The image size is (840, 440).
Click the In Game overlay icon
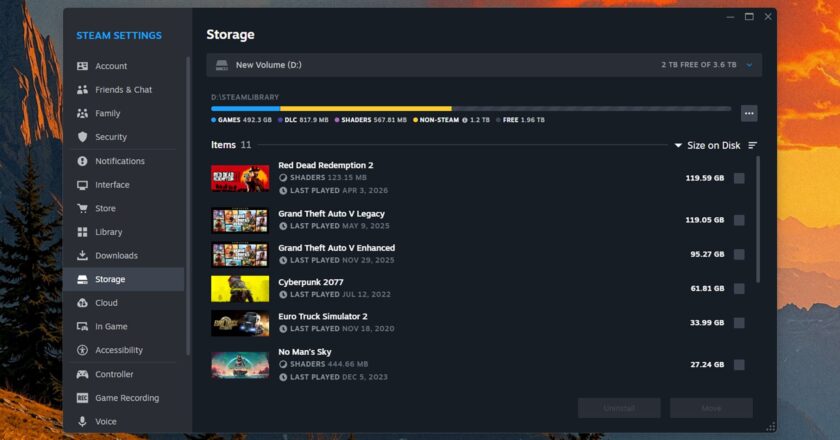82,326
